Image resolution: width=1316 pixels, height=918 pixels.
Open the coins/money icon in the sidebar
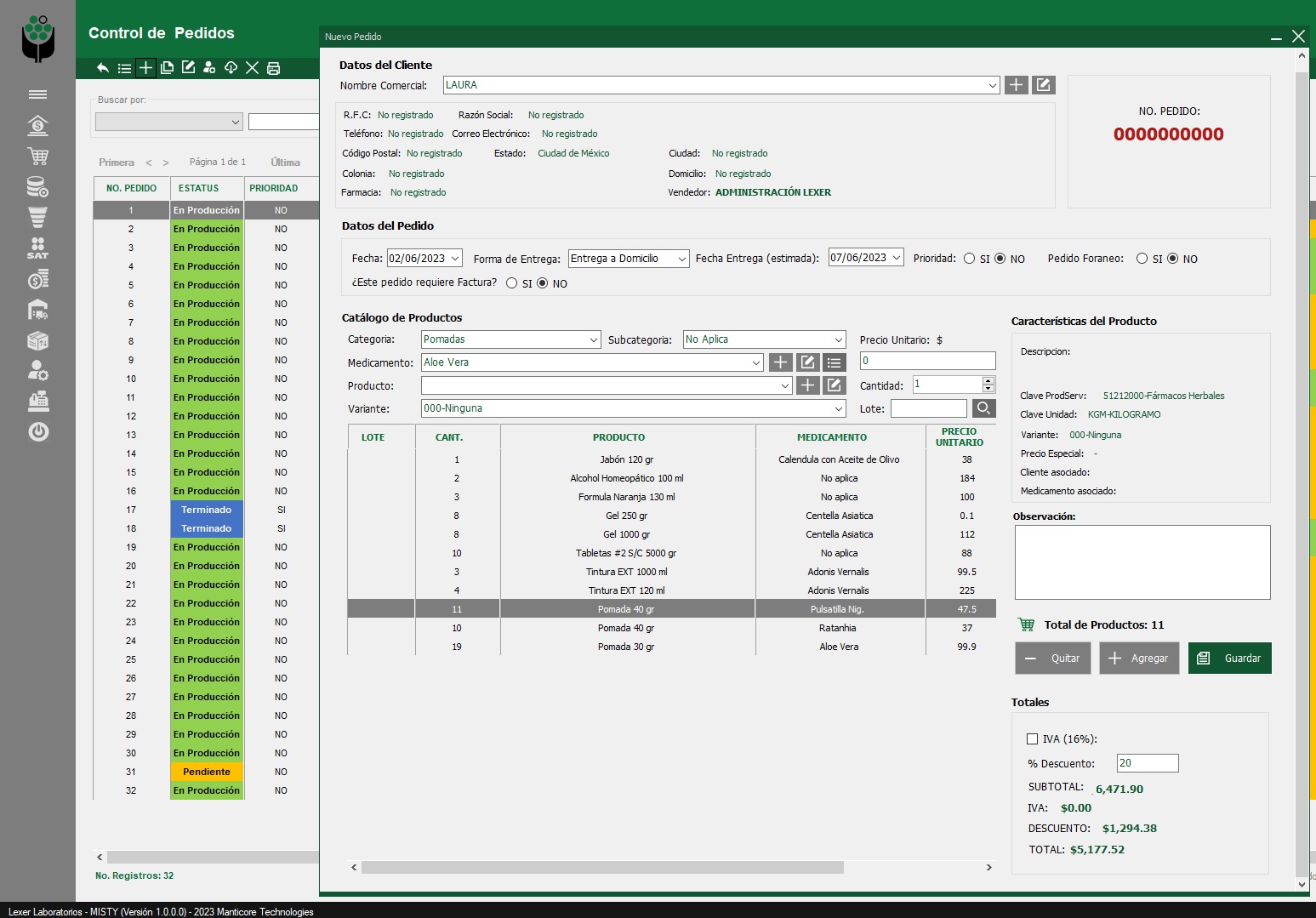coord(37,279)
